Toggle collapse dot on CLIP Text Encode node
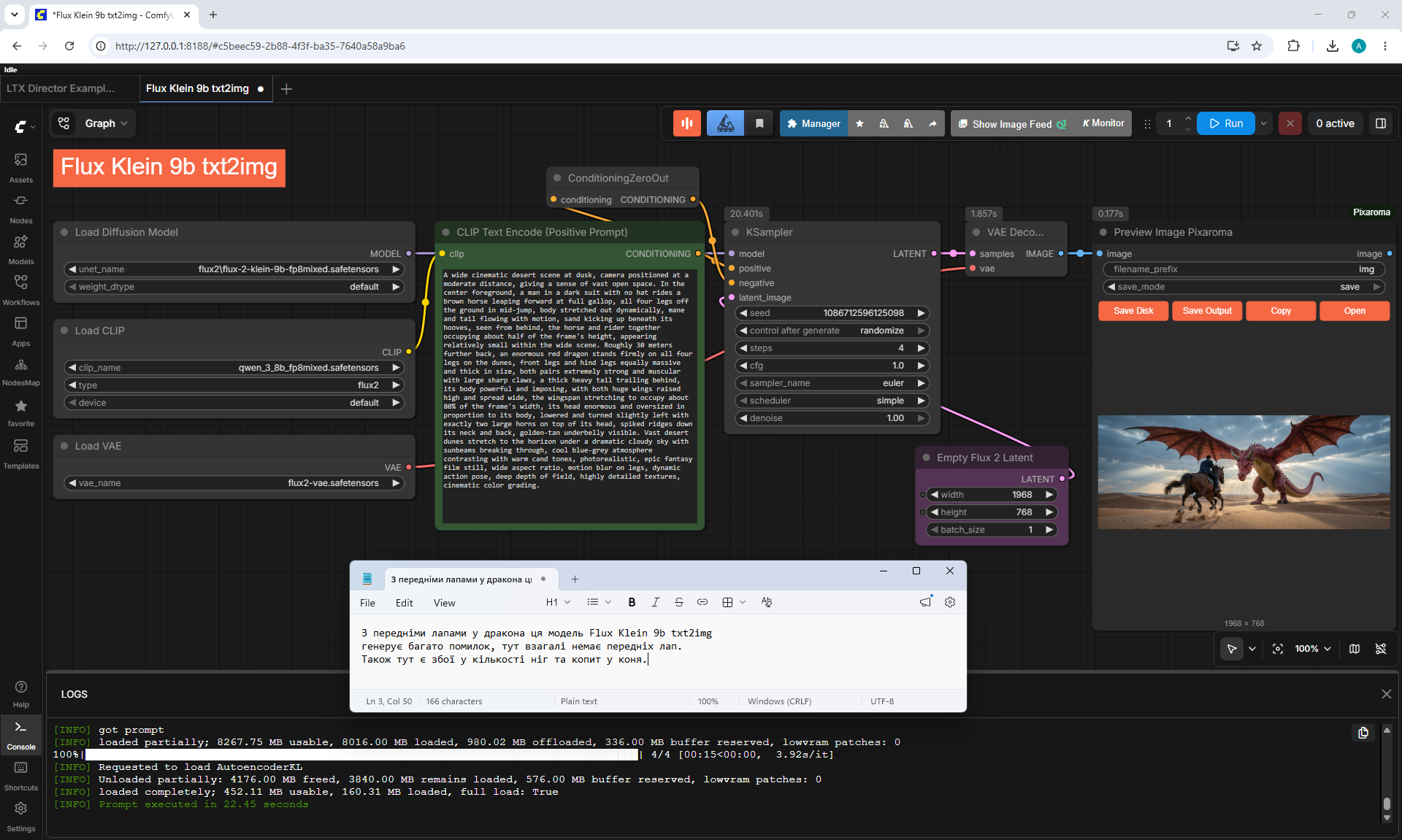The image size is (1402, 840). click(x=445, y=232)
